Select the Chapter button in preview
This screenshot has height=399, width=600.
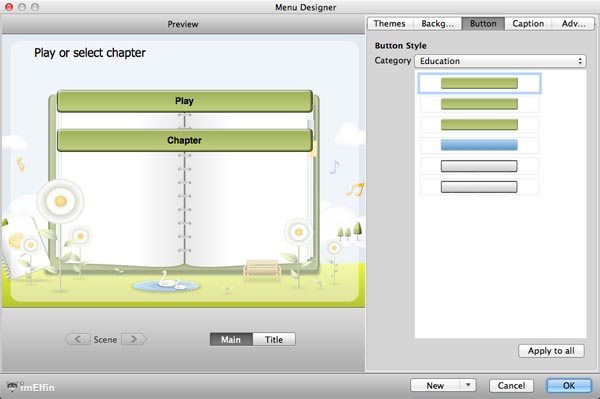184,140
